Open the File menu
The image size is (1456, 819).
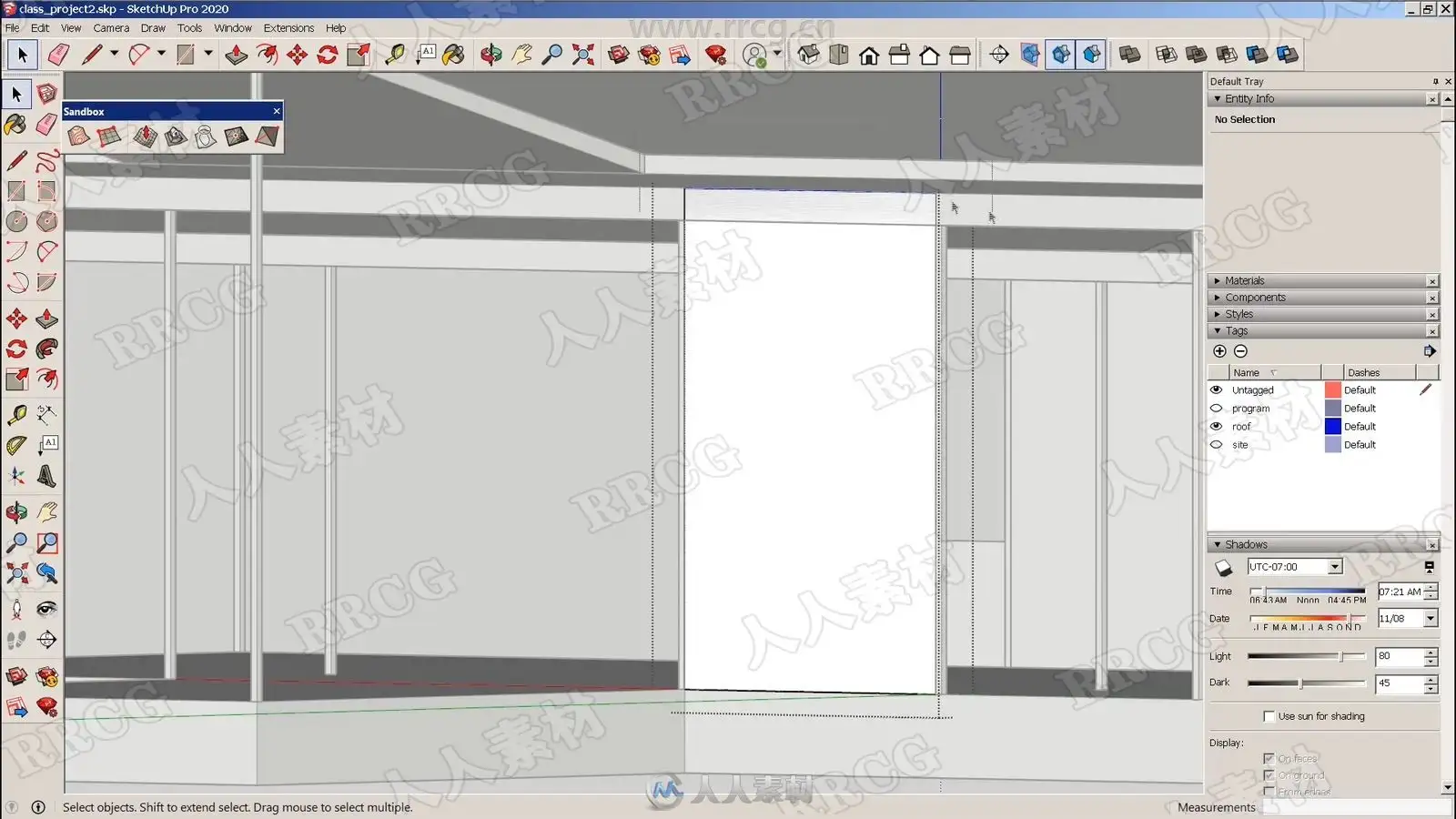tap(12, 28)
